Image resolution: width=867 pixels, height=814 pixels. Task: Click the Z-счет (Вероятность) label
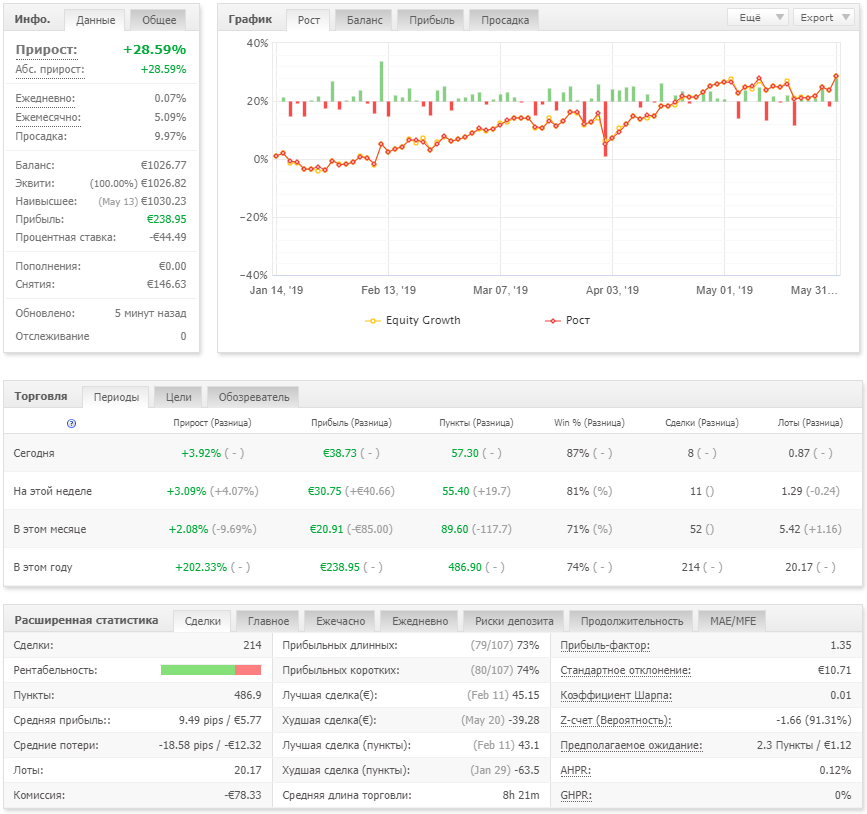(x=616, y=721)
